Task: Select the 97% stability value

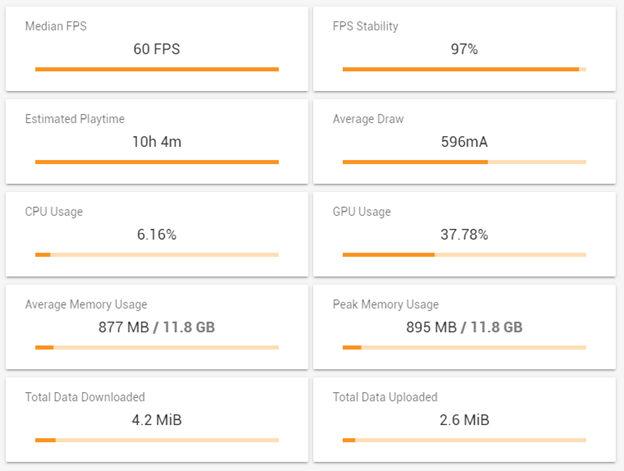Action: coord(464,48)
